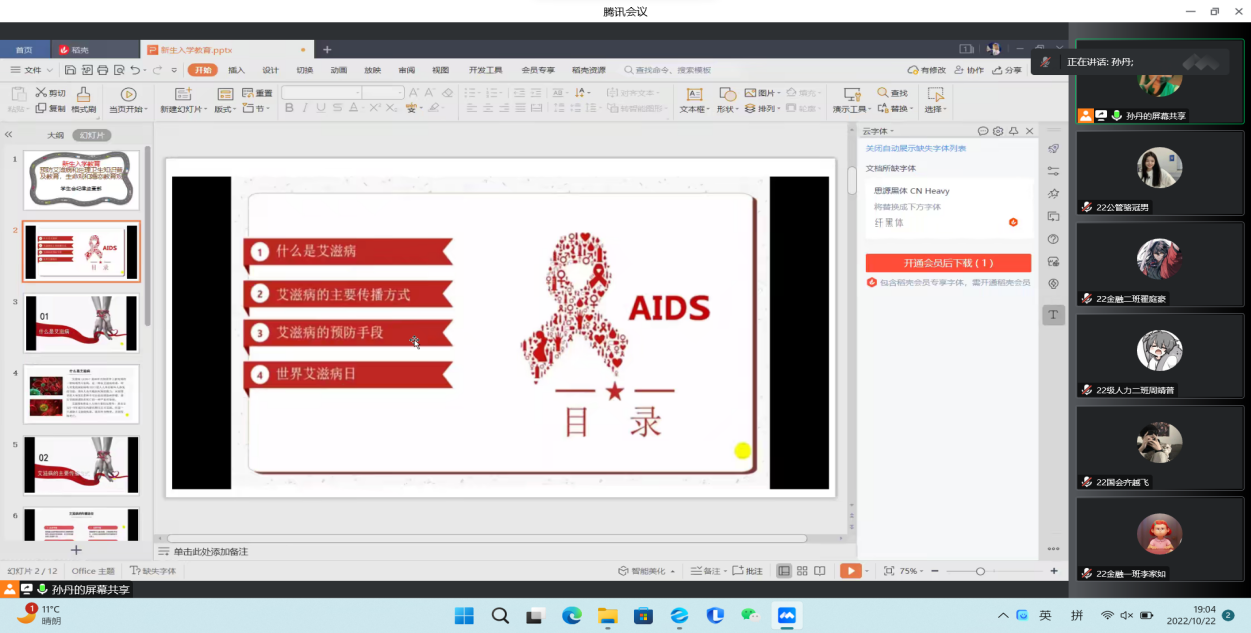This screenshot has height=633, width=1251.
Task: Open WeChat from the Windows taskbar
Action: point(750,615)
